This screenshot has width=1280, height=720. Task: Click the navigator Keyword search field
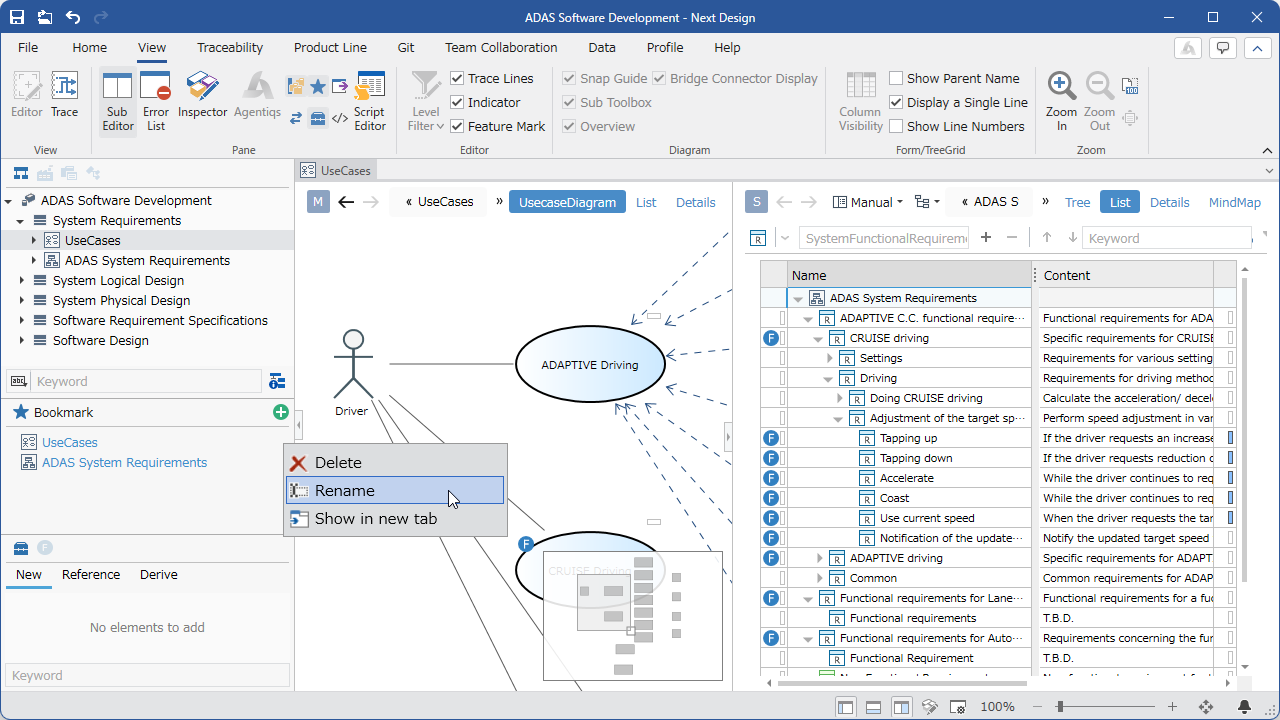(x=146, y=381)
